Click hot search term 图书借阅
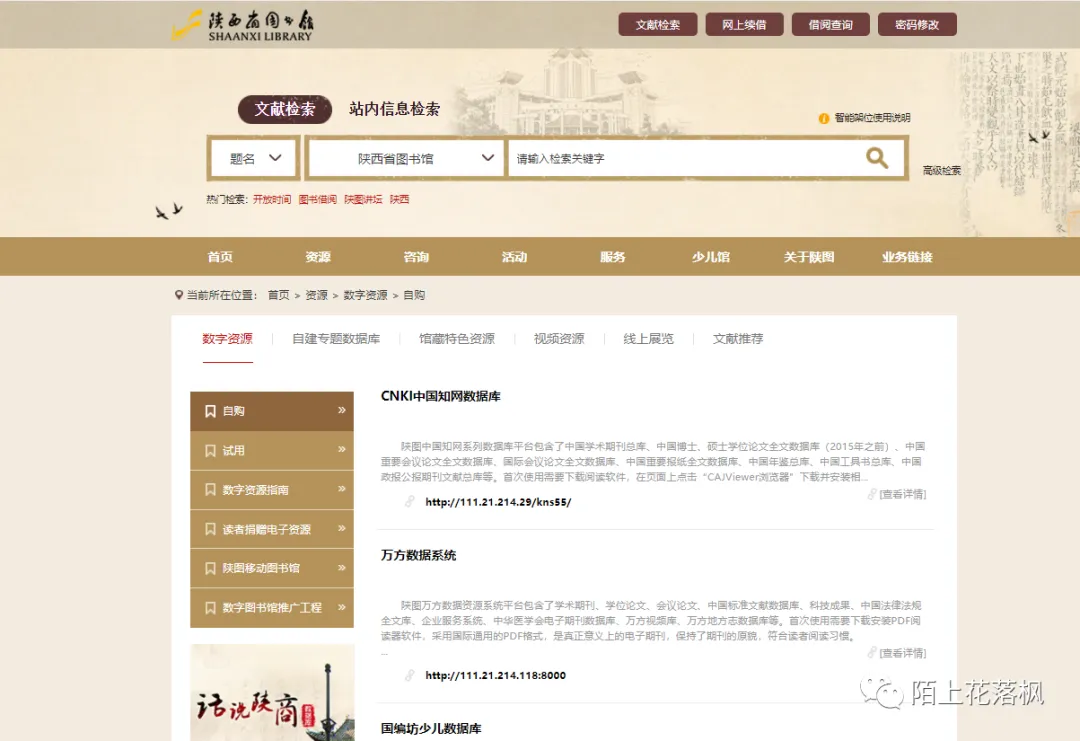Screen dimensions: 1080x741 (x=318, y=199)
